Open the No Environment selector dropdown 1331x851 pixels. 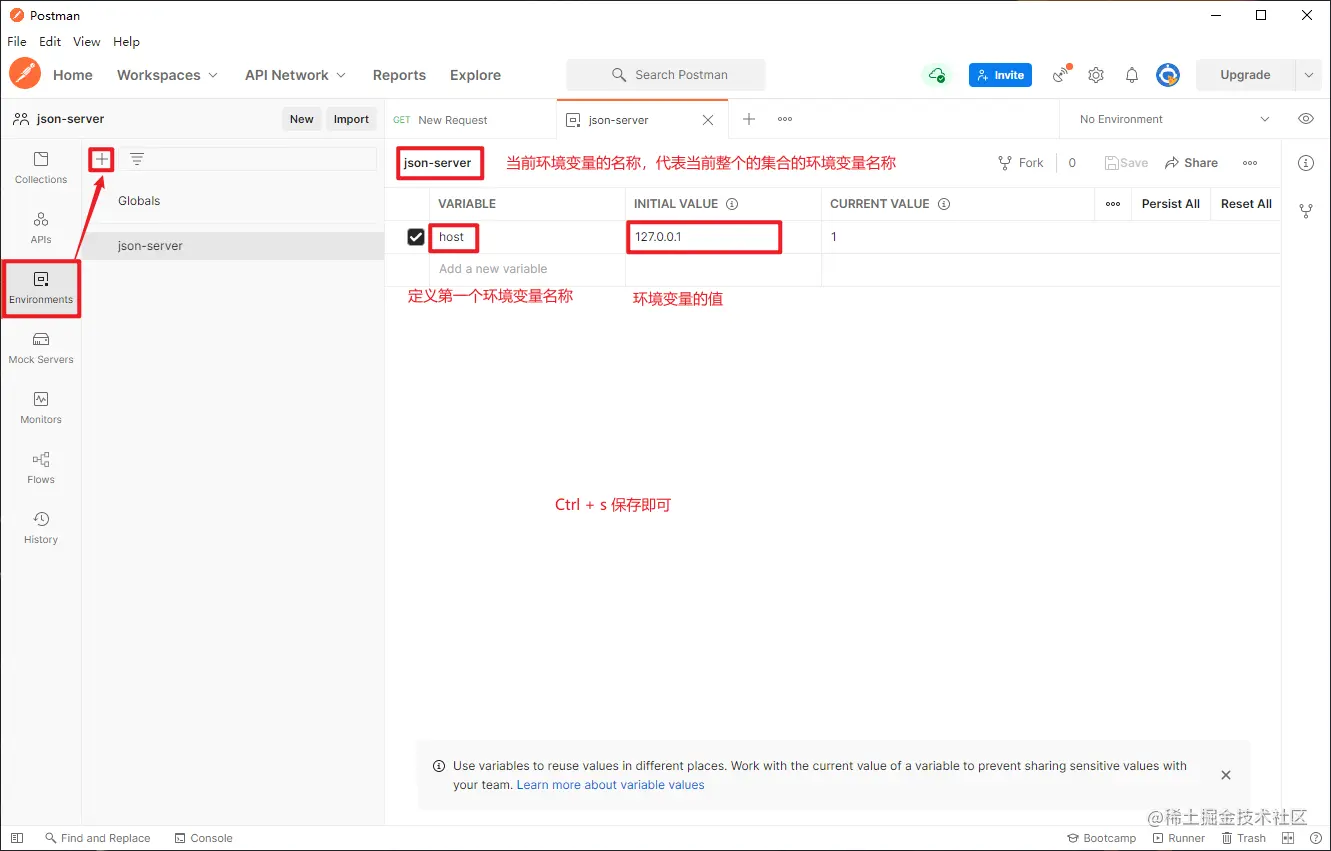[x=1175, y=119]
